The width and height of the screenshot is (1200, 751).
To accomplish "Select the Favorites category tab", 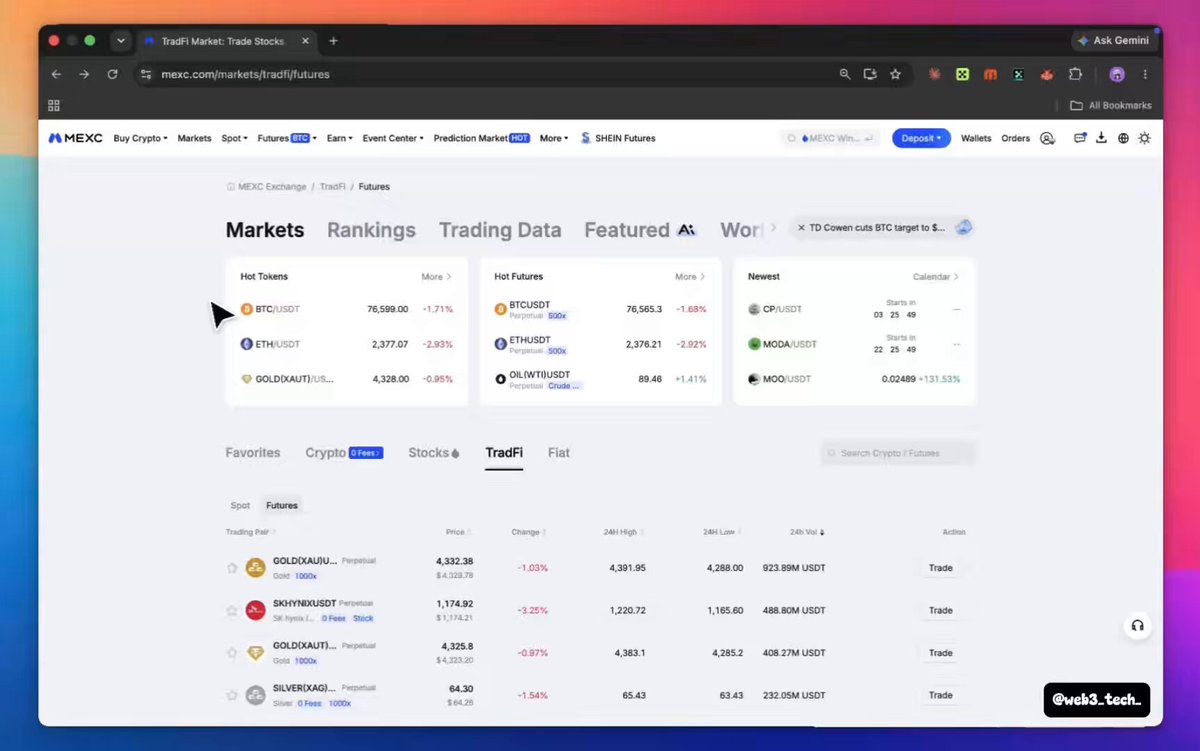I will (253, 453).
